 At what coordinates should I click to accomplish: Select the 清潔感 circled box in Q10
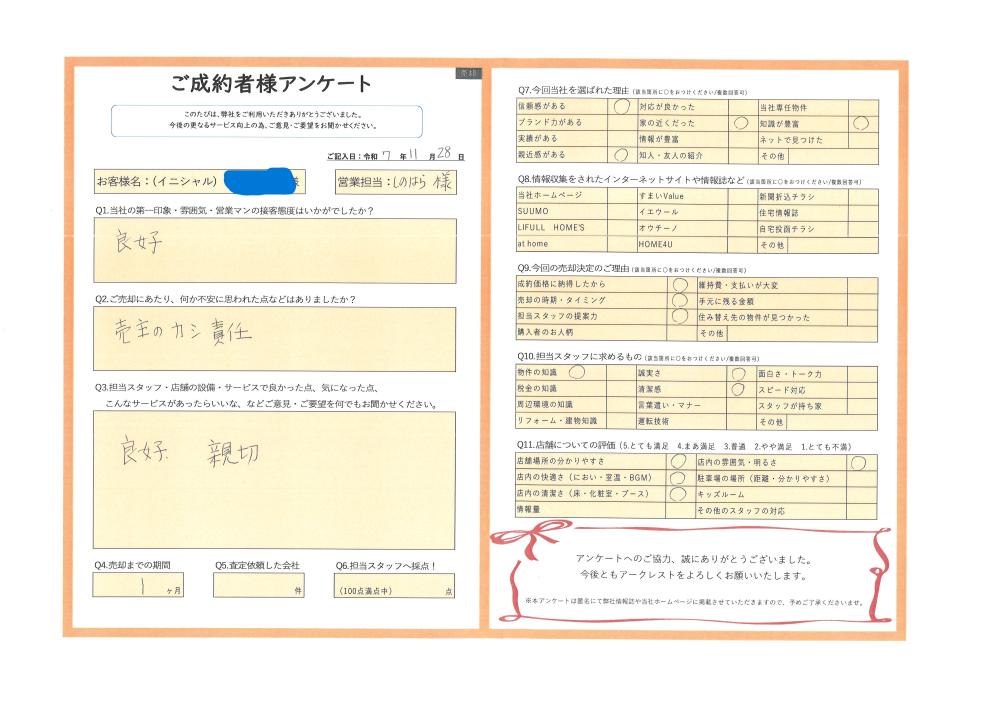739,389
